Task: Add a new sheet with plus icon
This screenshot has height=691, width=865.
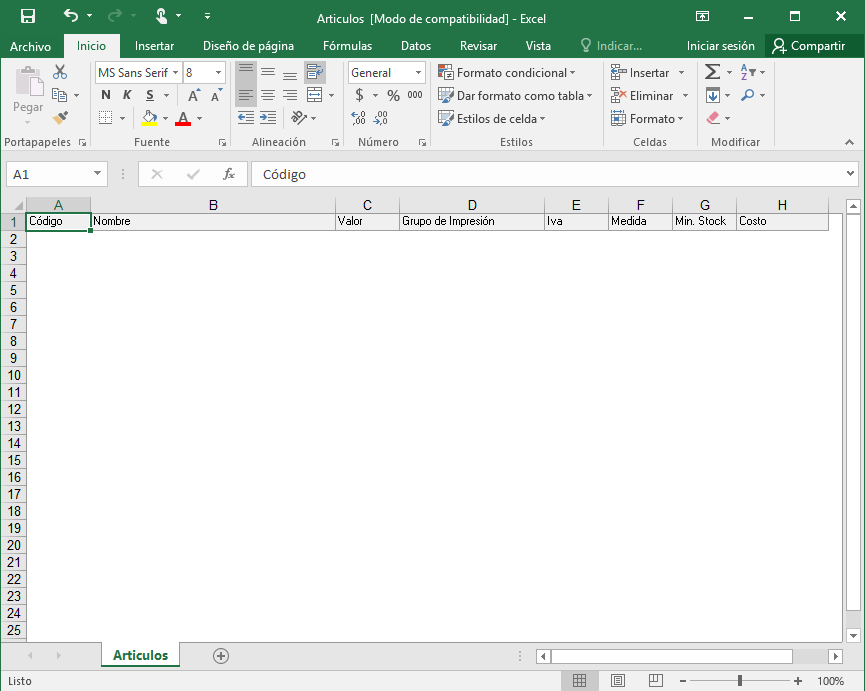Action: (x=221, y=656)
